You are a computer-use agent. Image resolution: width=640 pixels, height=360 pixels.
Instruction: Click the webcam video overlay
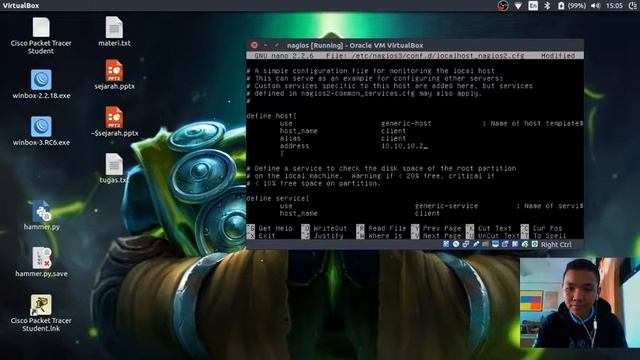tap(580, 302)
